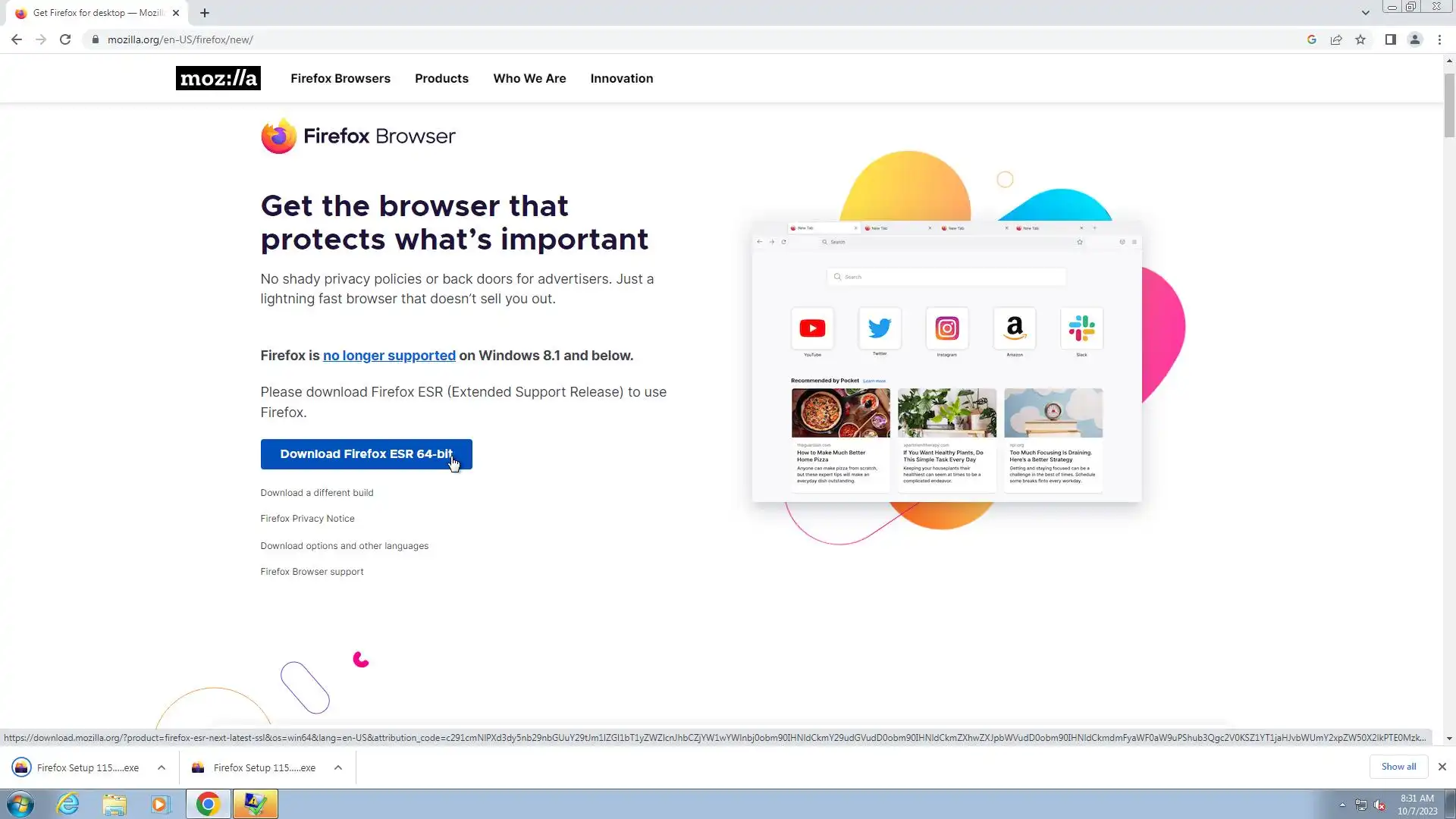
Task: Open the tab search dropdown arrow
Action: click(1365, 13)
